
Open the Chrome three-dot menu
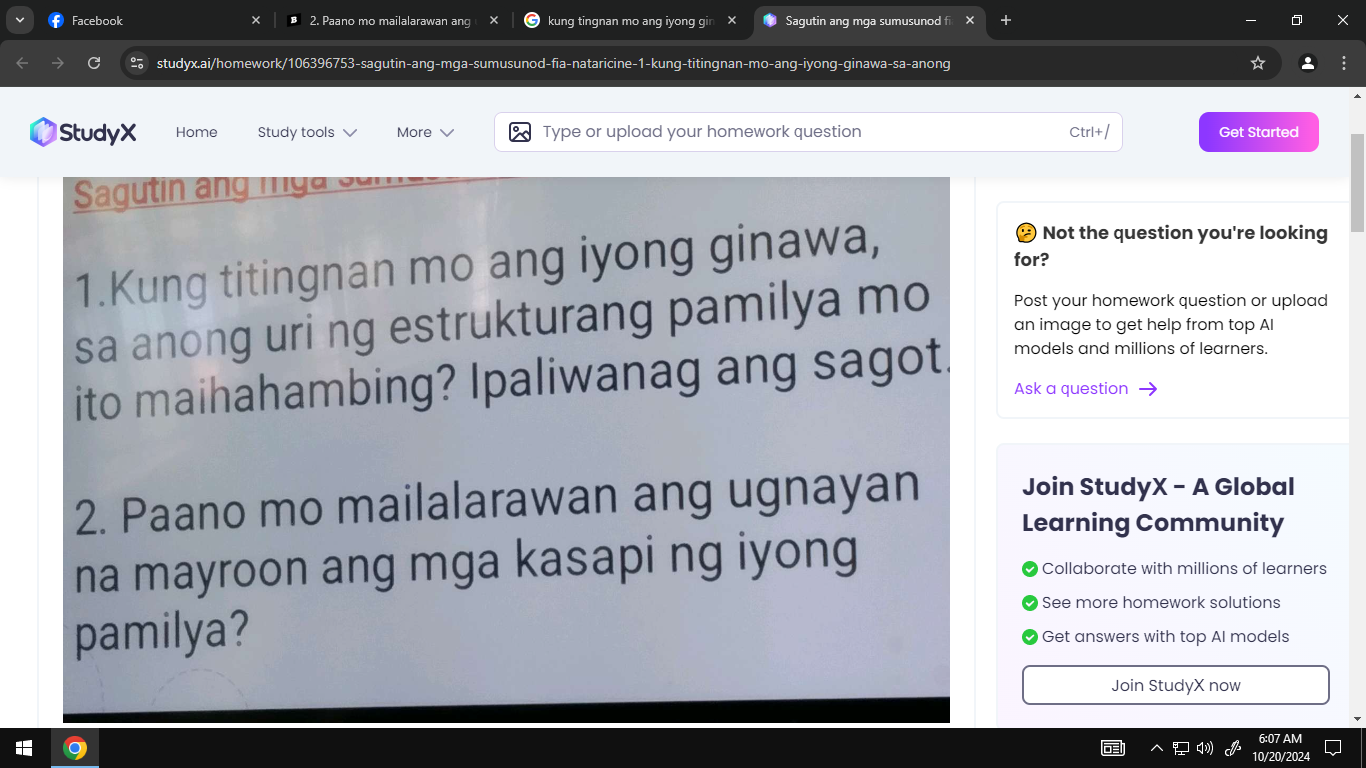coord(1344,63)
